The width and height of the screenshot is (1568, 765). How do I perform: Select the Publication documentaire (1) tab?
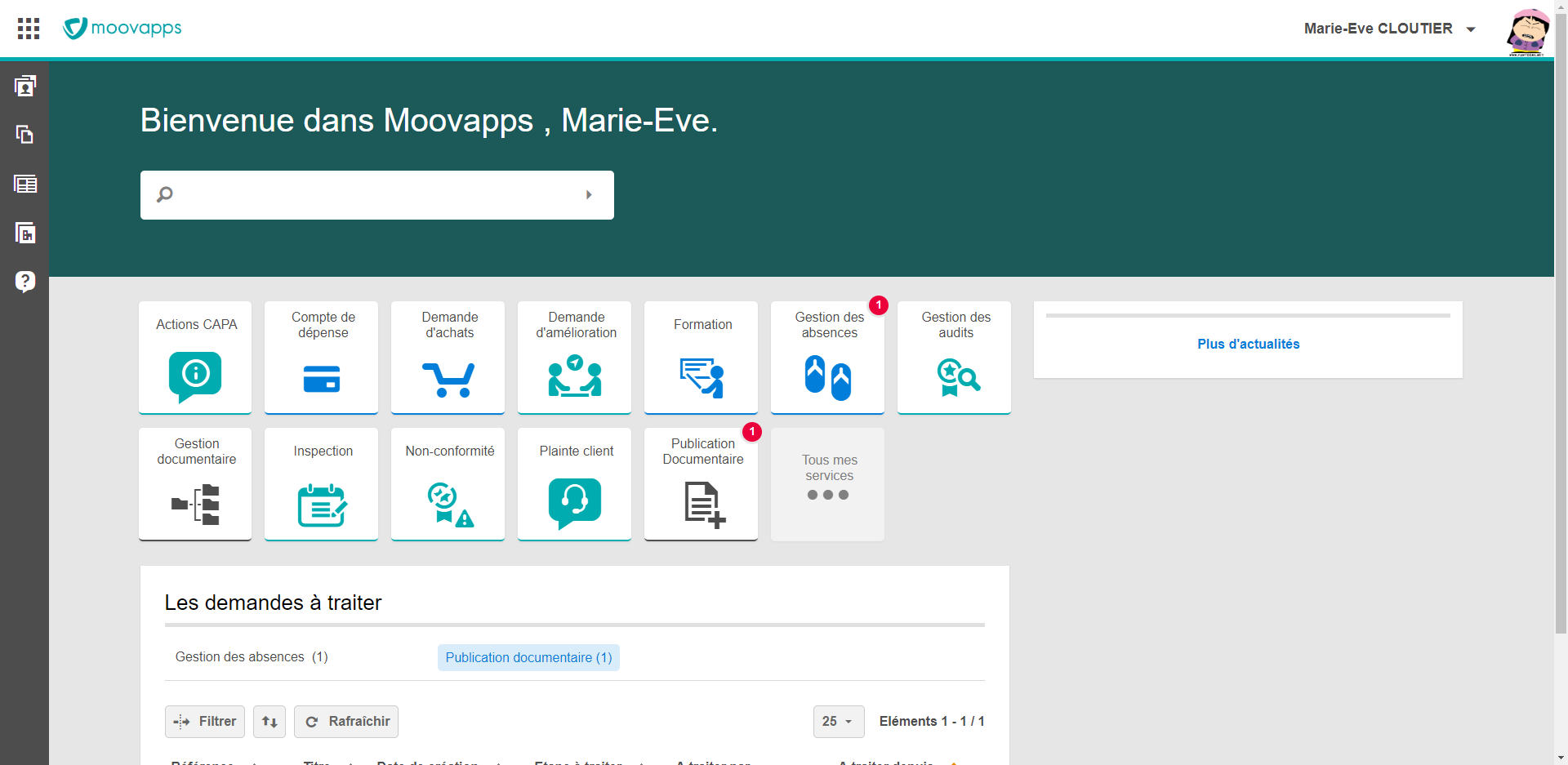click(528, 658)
